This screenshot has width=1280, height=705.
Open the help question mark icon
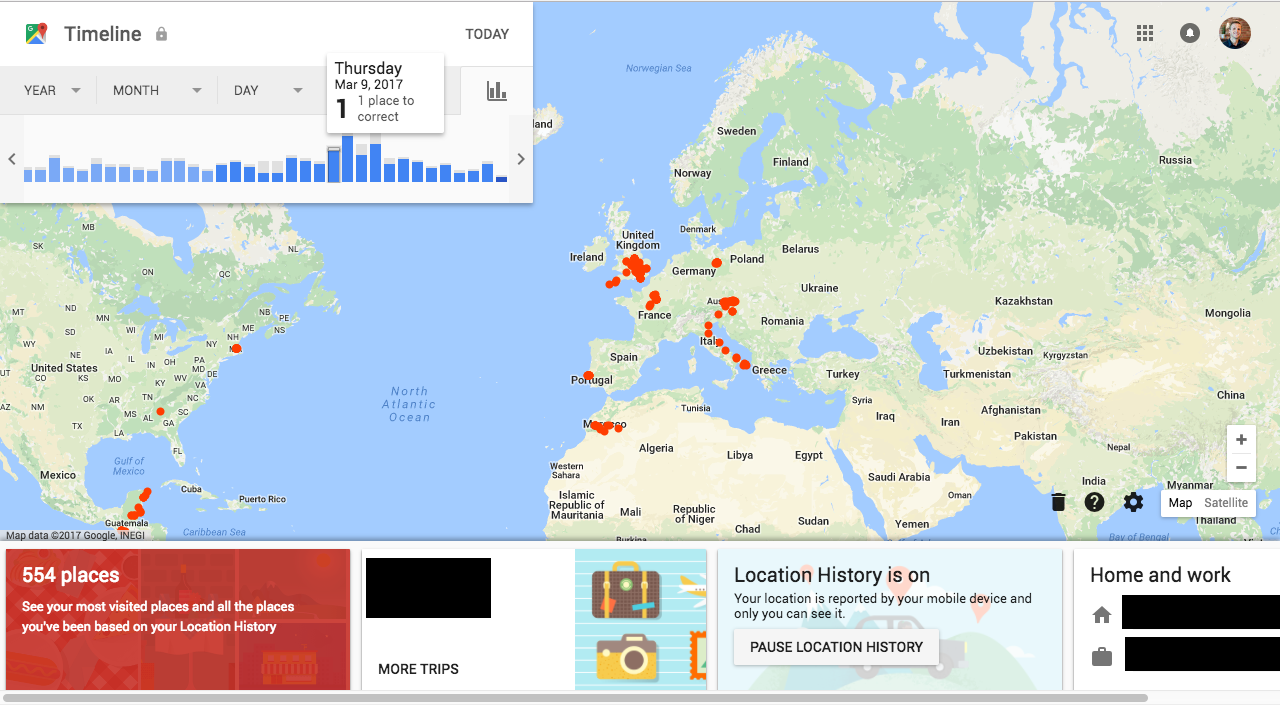click(1095, 502)
